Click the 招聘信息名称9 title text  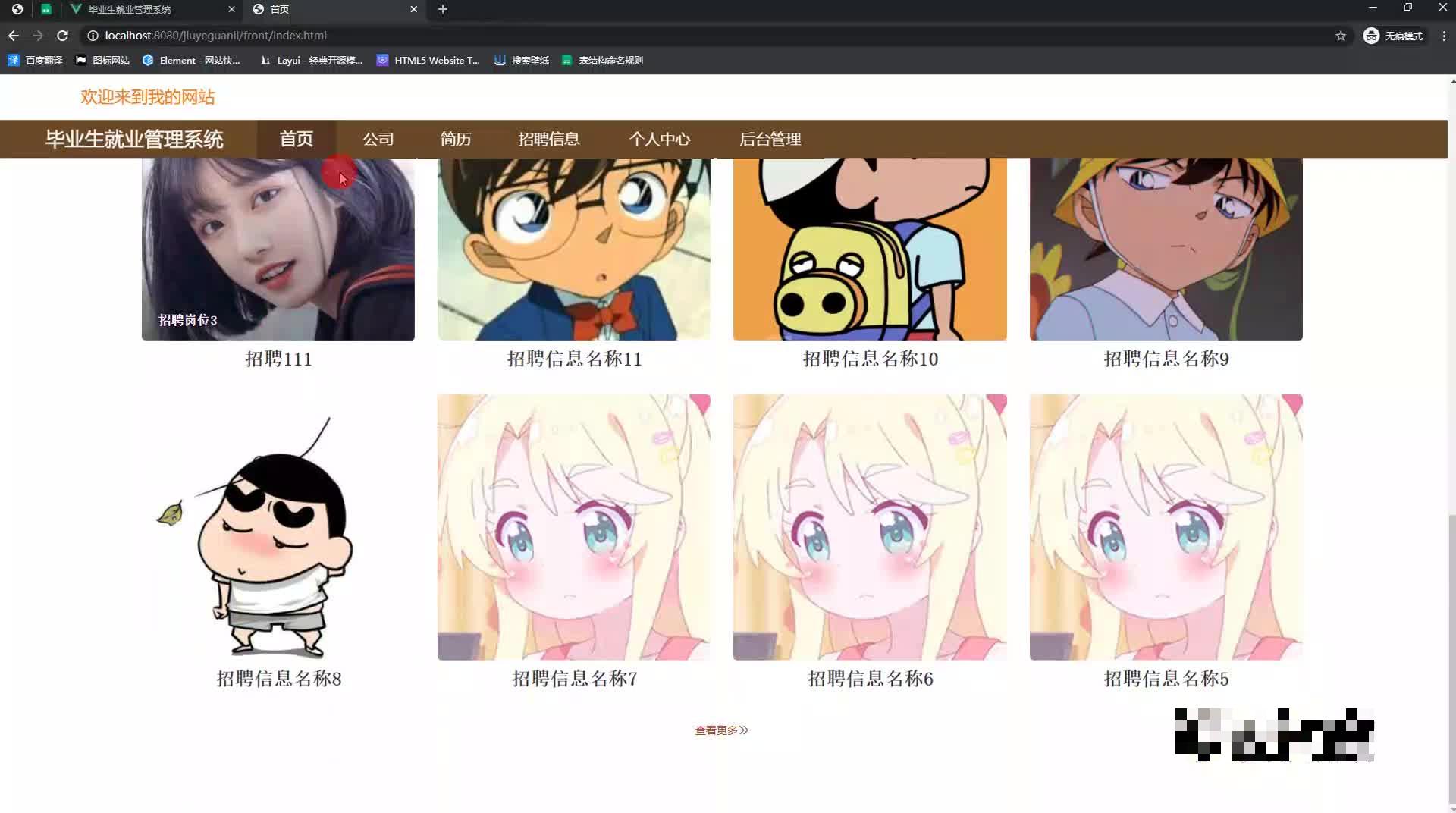point(1166,359)
